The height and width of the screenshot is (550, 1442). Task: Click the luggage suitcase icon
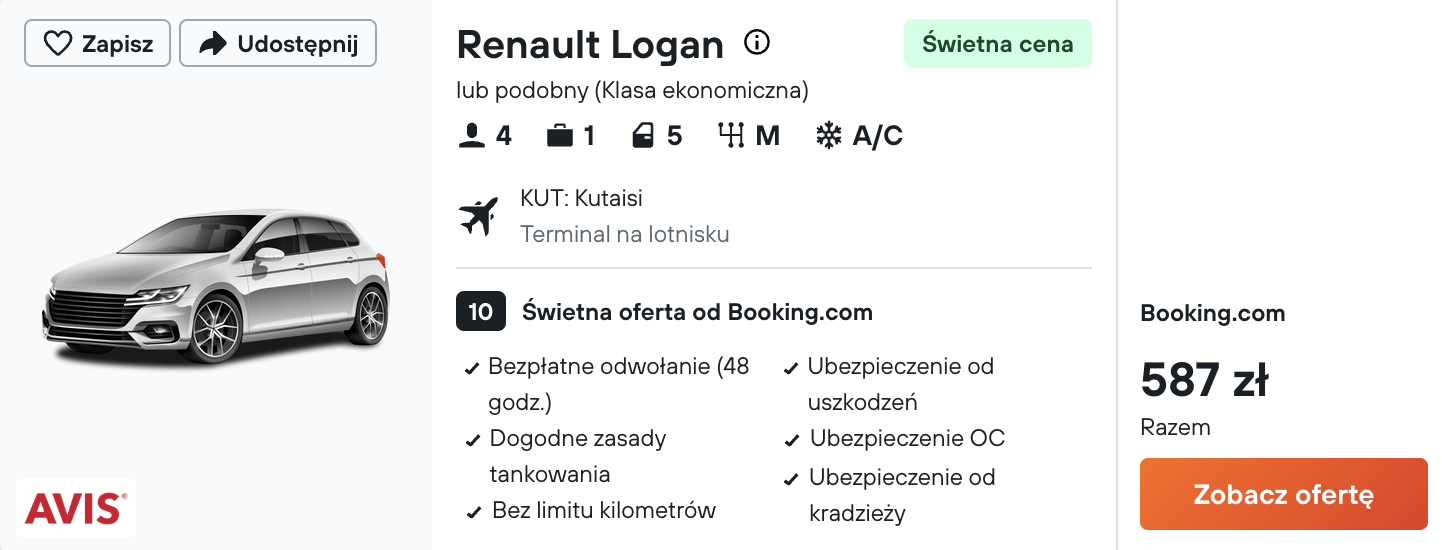(x=560, y=136)
